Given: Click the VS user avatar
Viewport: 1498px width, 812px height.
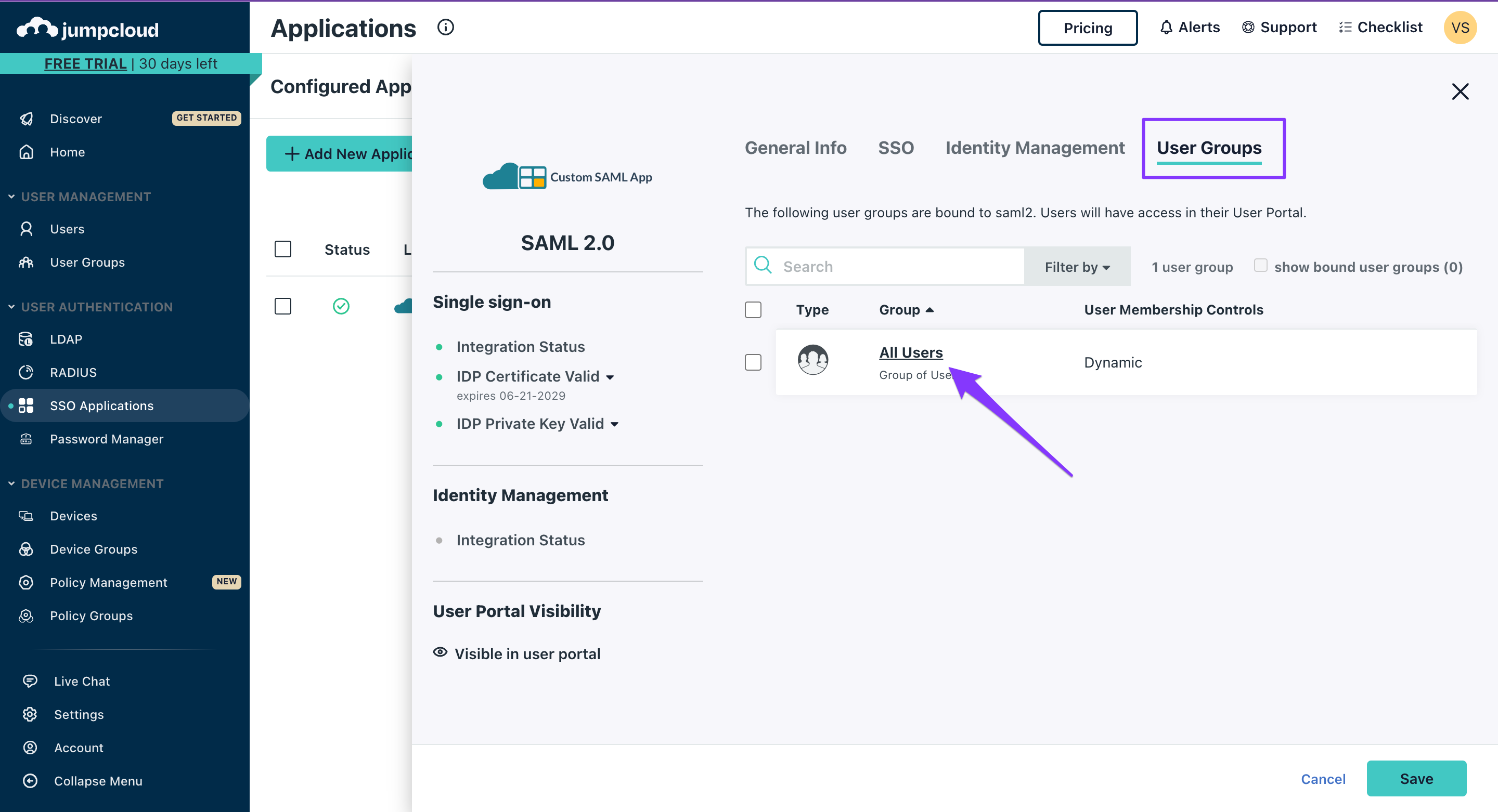Looking at the screenshot, I should click(x=1460, y=28).
